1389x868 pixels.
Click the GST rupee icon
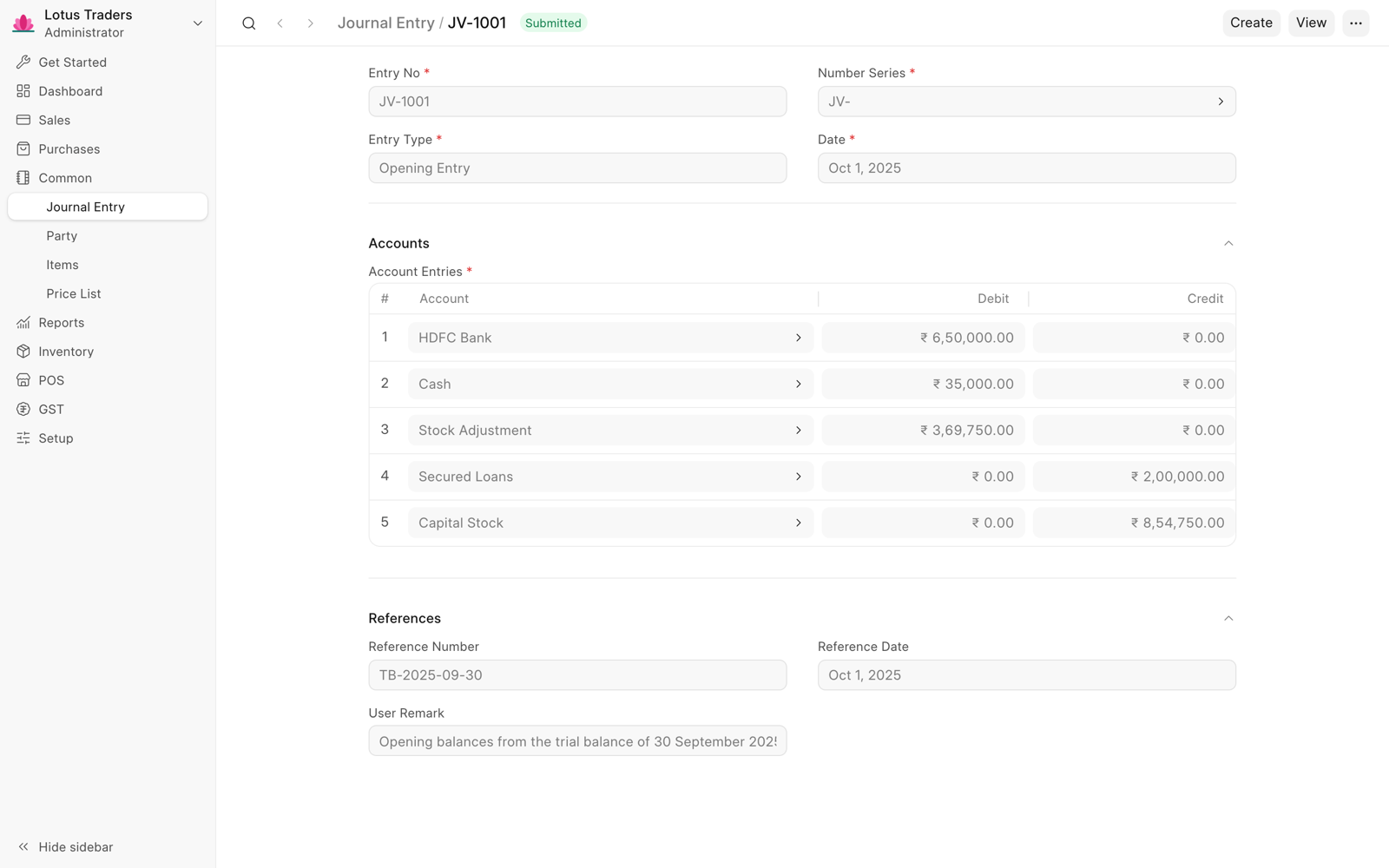[x=23, y=410]
